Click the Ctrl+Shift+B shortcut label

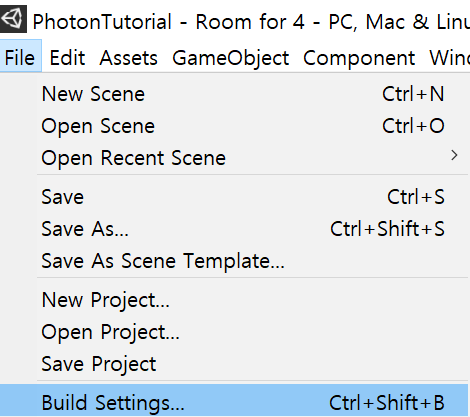click(387, 403)
